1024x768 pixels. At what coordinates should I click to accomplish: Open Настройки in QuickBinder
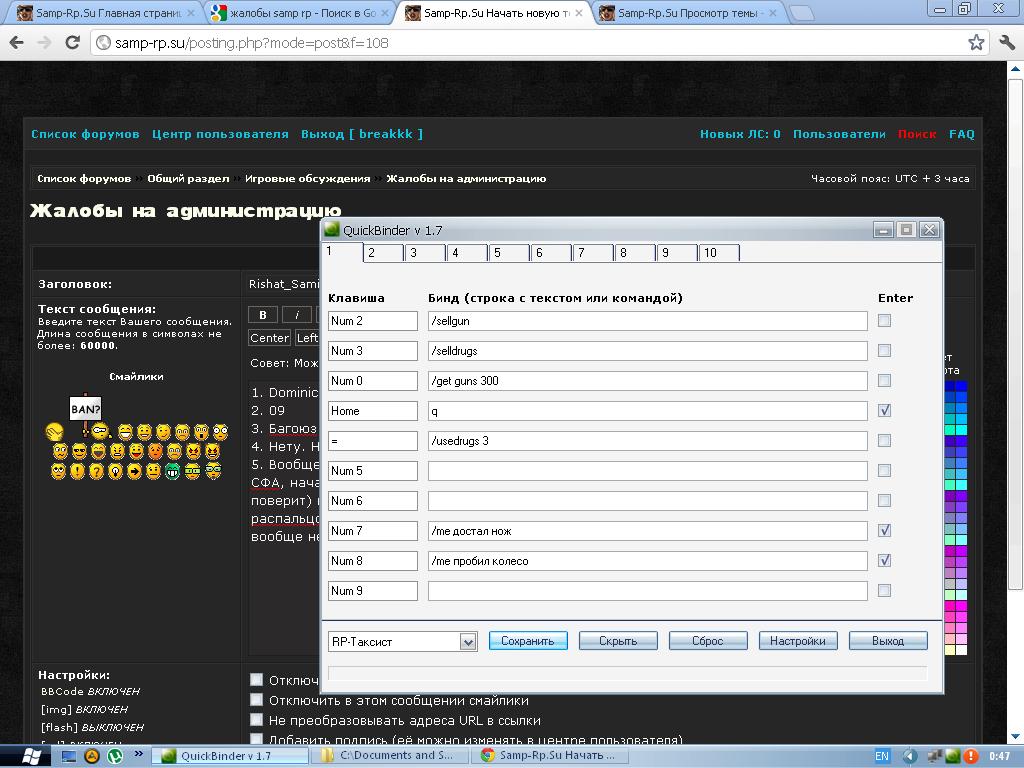pyautogui.click(x=797, y=641)
